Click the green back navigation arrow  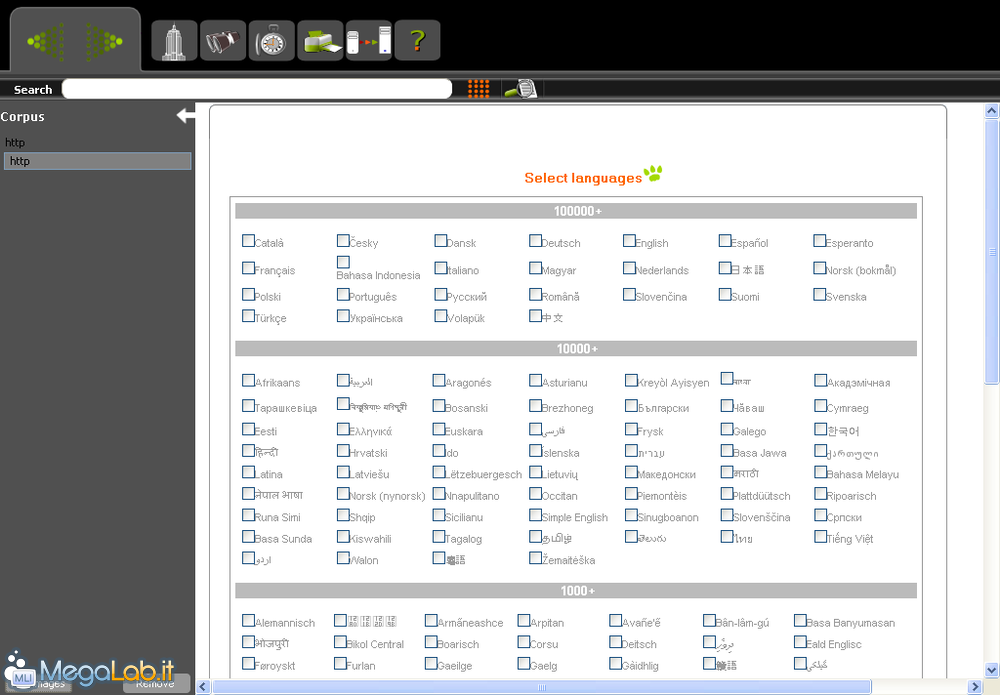pos(47,41)
